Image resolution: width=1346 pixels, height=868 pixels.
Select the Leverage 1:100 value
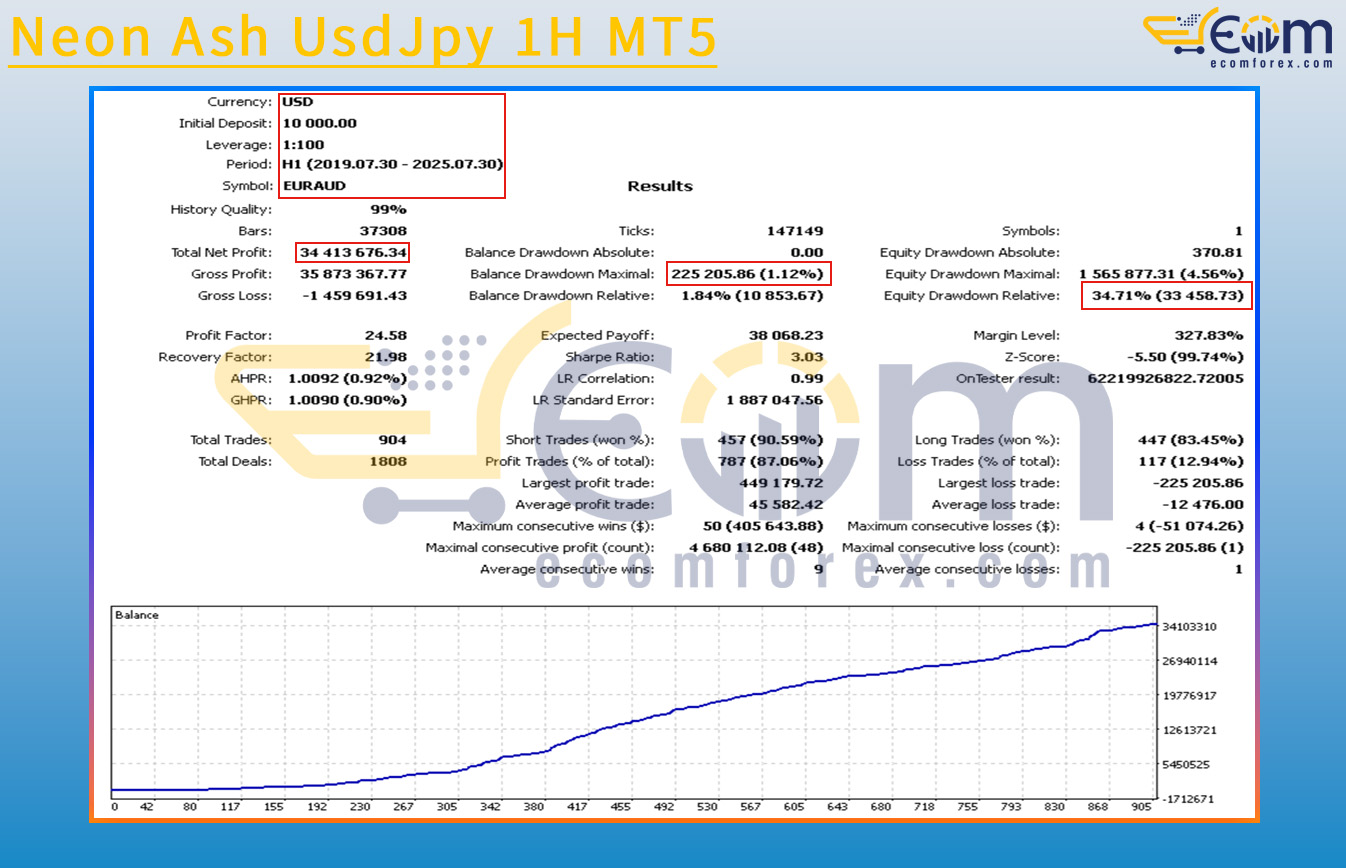click(303, 145)
